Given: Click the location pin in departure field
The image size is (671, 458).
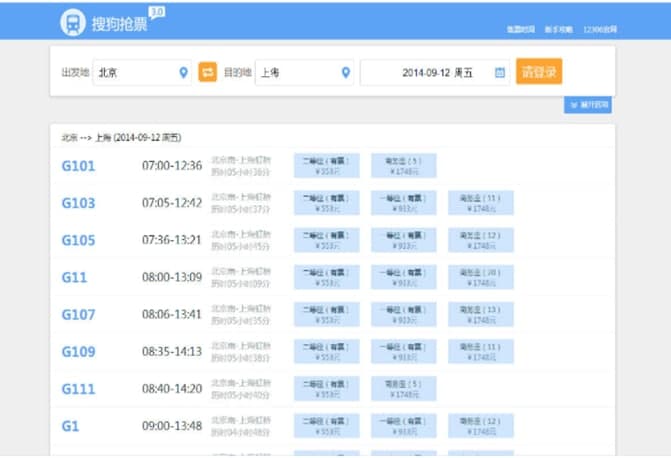Looking at the screenshot, I should click(183, 73).
